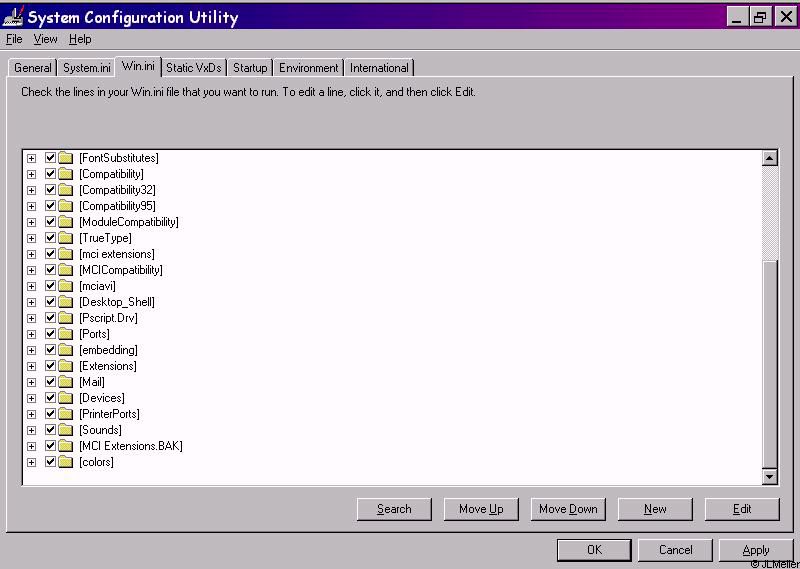Switch to the Static VxDs tab
Image resolution: width=800 pixels, height=569 pixels.
pyautogui.click(x=194, y=68)
